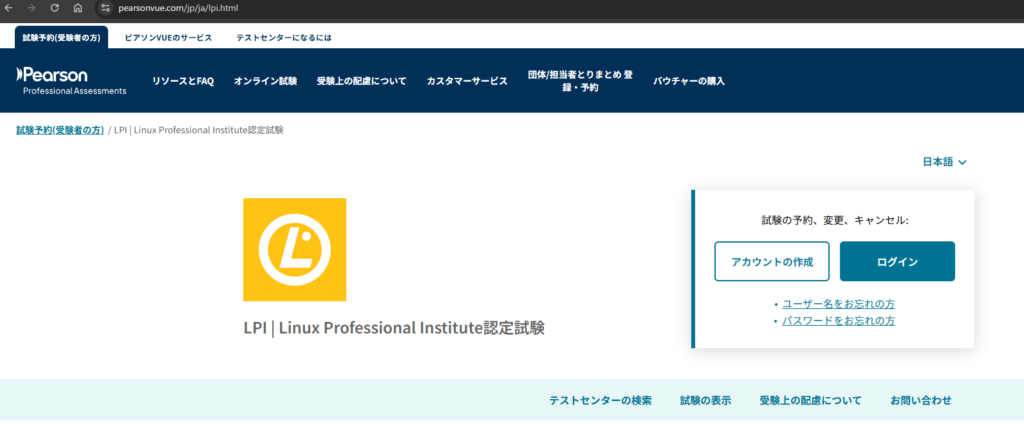The image size is (1024, 439).
Task: Open site information icon in address bar
Action: click(x=104, y=7)
